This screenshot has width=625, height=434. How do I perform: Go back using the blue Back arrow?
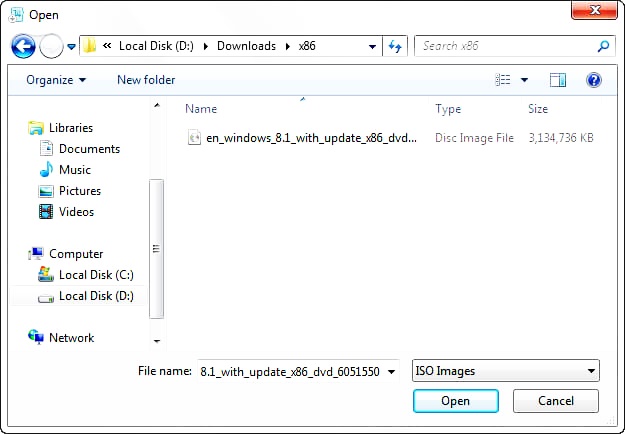23,46
